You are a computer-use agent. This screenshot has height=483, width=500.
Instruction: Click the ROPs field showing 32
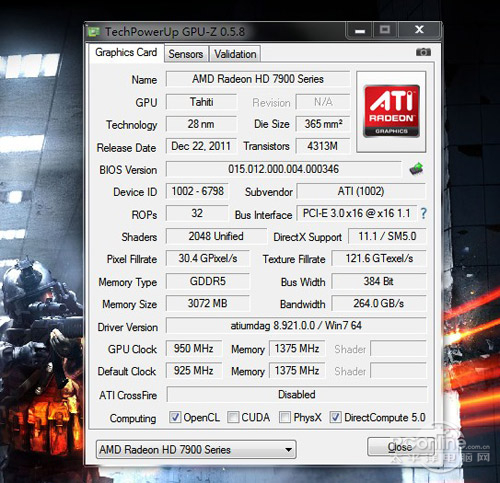pos(197,213)
